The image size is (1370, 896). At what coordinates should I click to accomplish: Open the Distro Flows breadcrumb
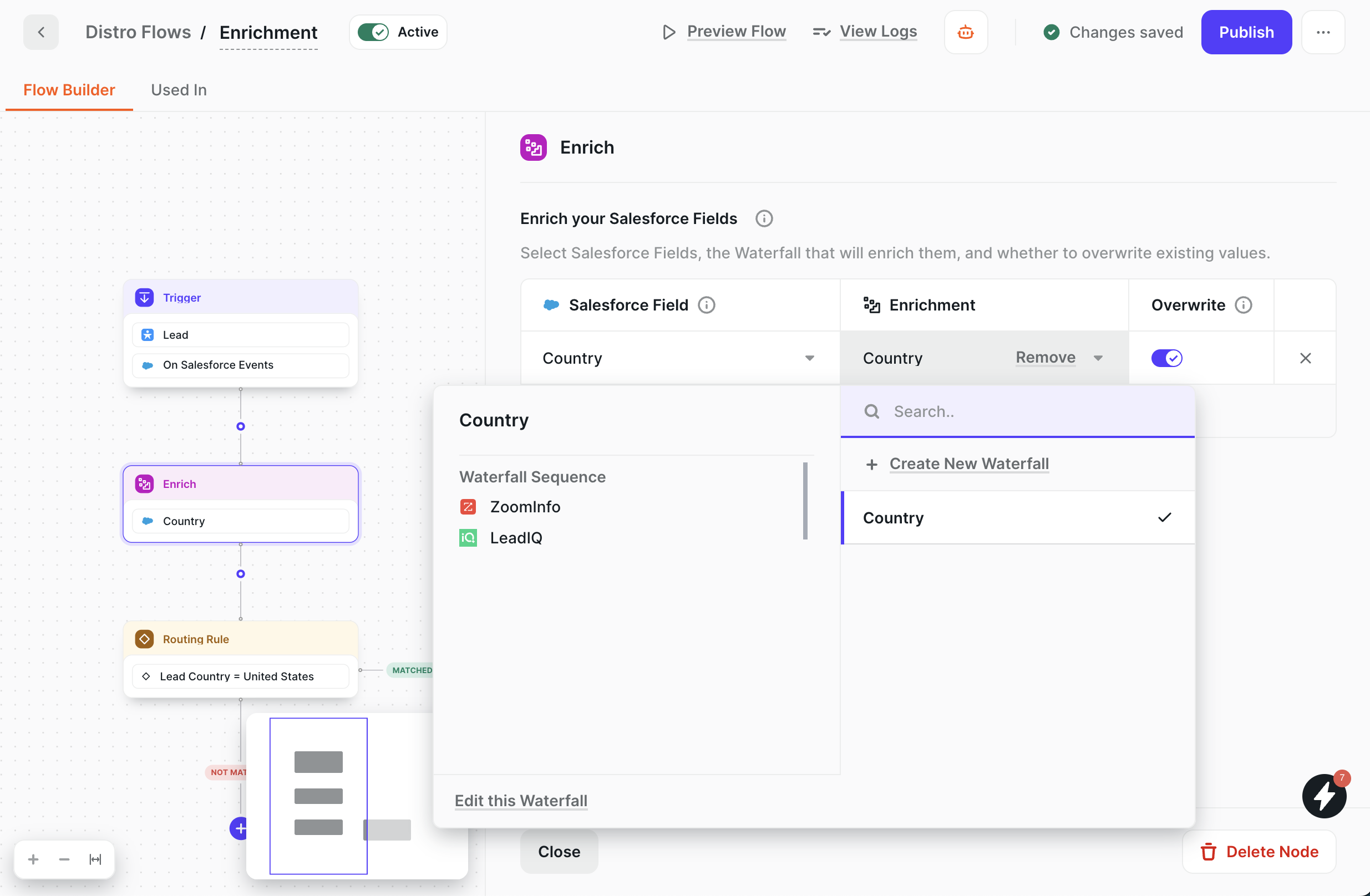click(138, 32)
